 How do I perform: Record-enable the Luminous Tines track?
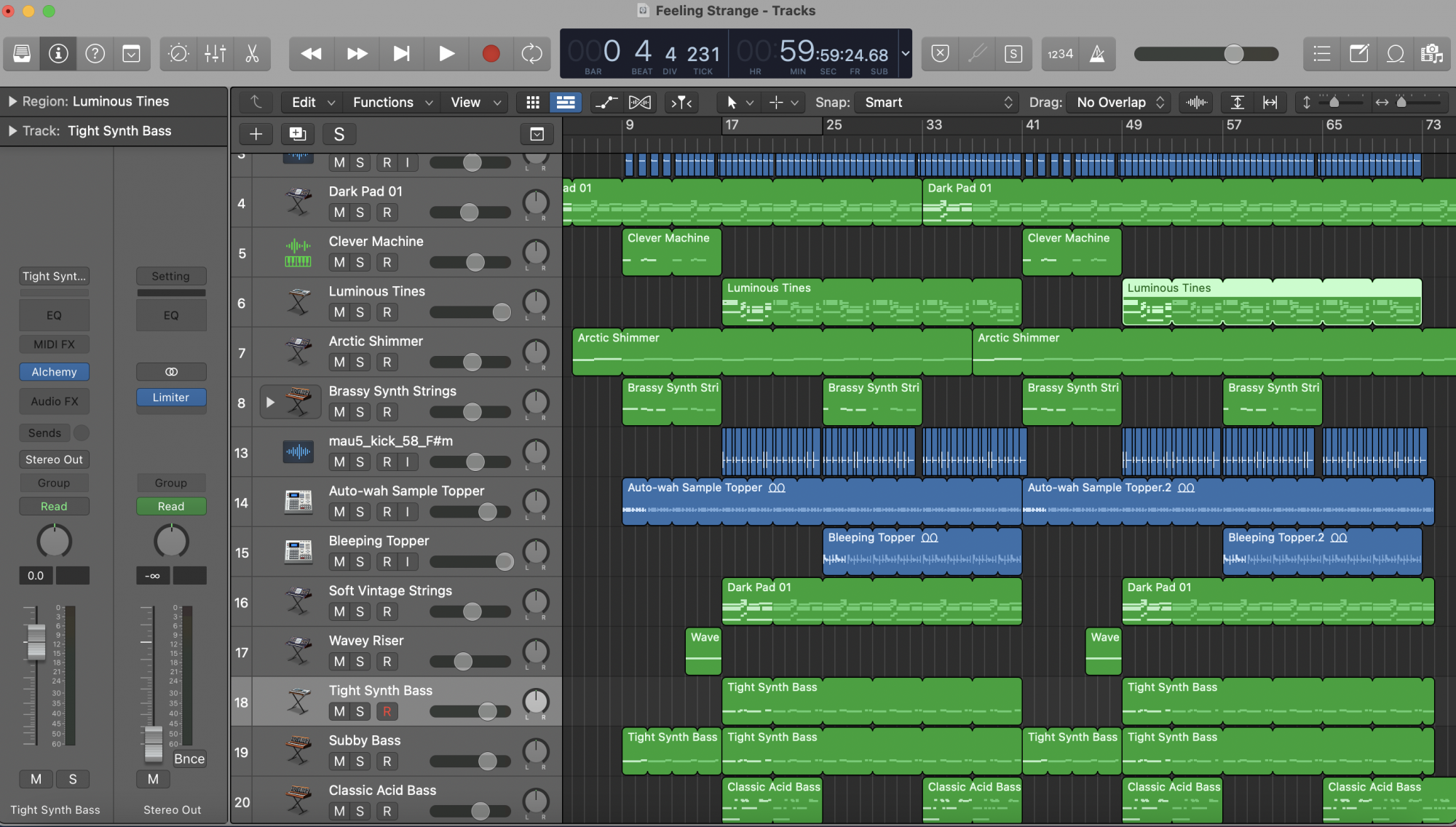tap(387, 312)
